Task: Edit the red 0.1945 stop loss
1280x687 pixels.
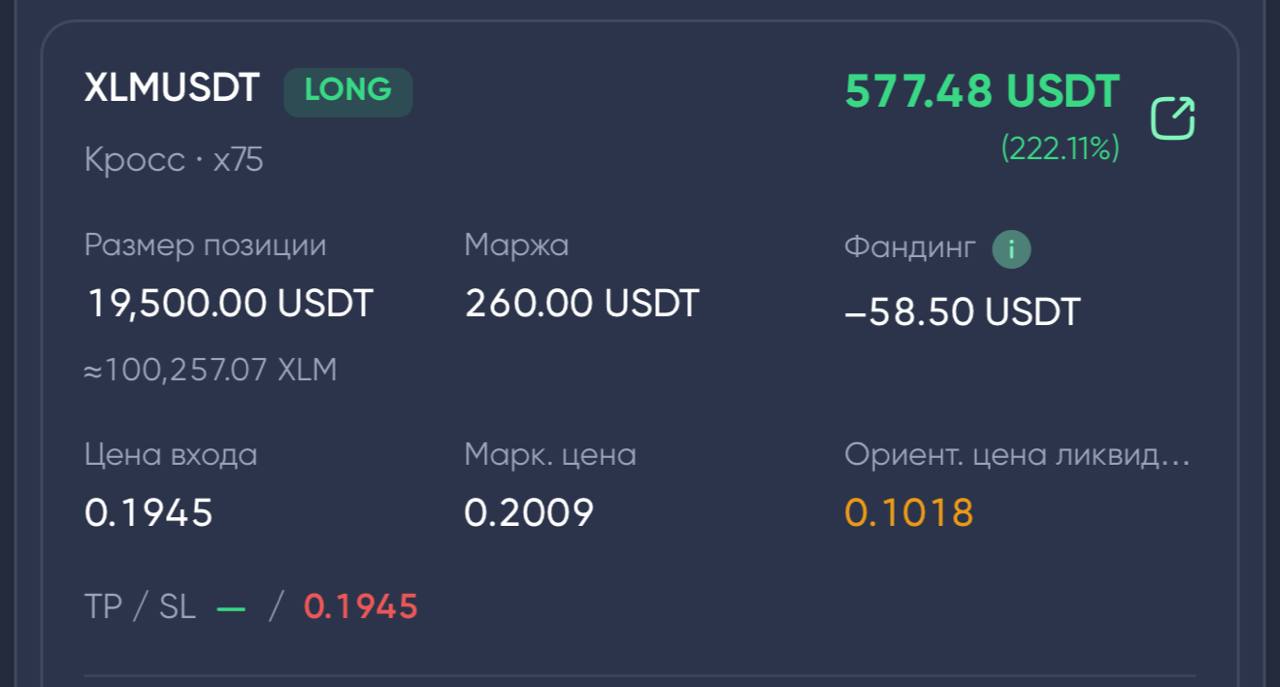Action: (x=361, y=606)
